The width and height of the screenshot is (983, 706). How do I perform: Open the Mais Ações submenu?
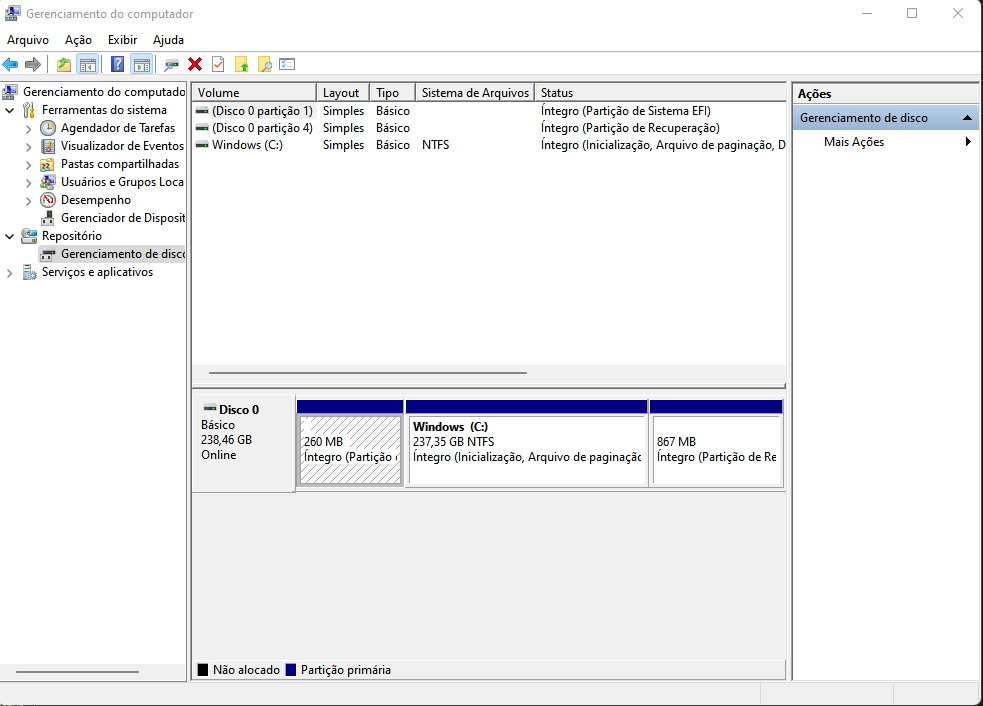(885, 142)
